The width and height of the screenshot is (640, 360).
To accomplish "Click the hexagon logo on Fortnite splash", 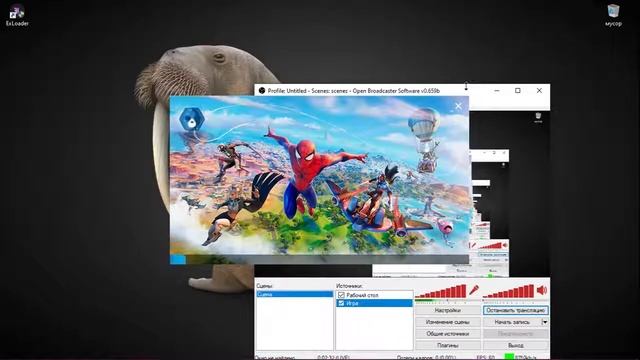I will tap(191, 119).
